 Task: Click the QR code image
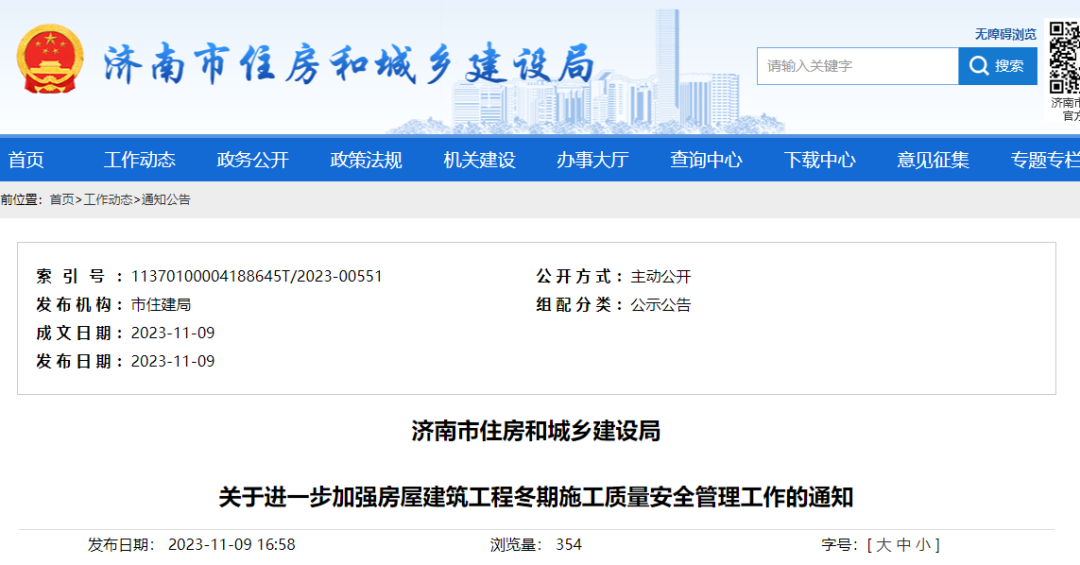tap(1064, 58)
